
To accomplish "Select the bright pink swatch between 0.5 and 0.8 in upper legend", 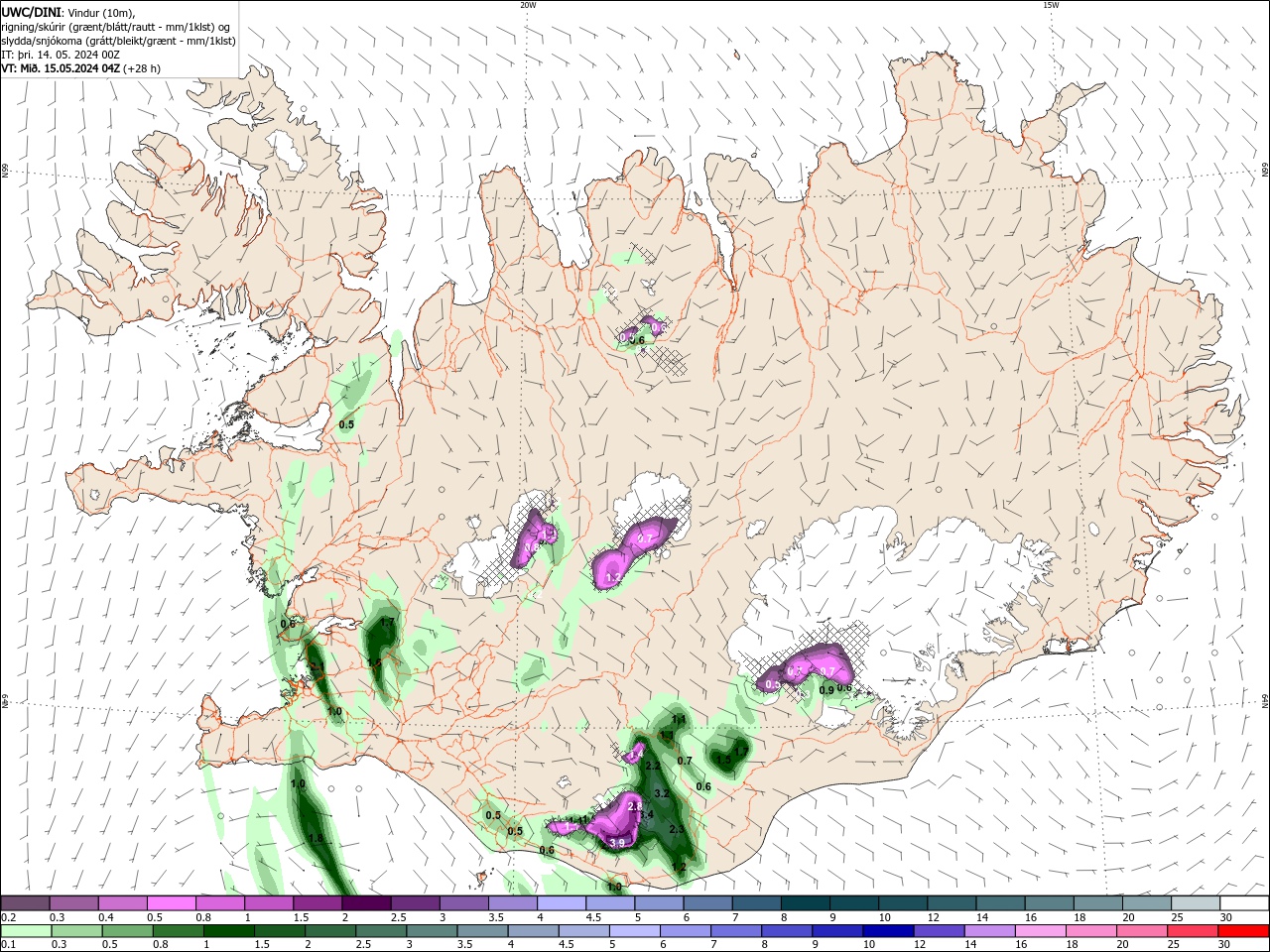I will [x=172, y=903].
